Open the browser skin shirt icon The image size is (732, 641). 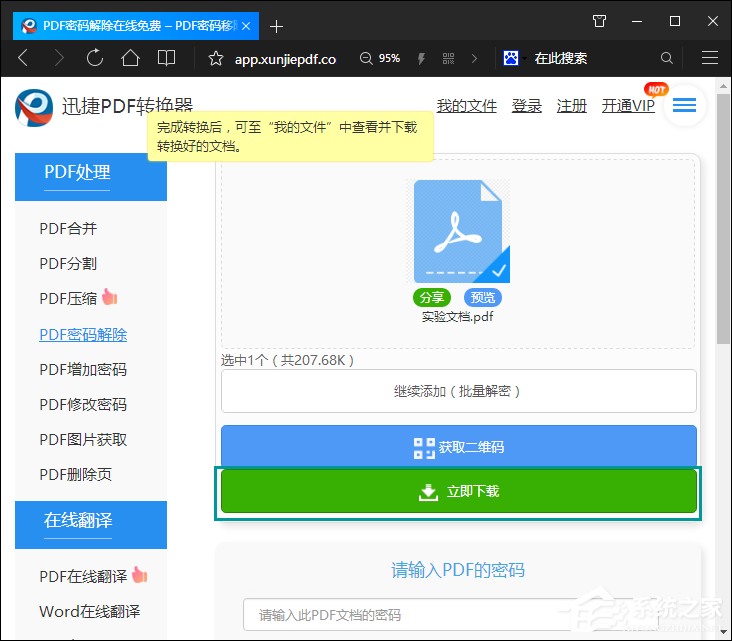point(599,21)
